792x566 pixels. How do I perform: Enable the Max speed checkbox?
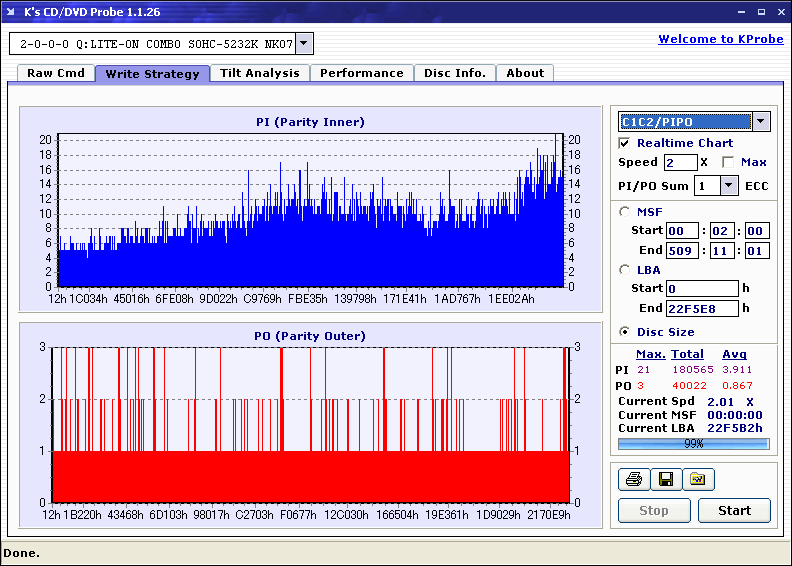pos(728,162)
